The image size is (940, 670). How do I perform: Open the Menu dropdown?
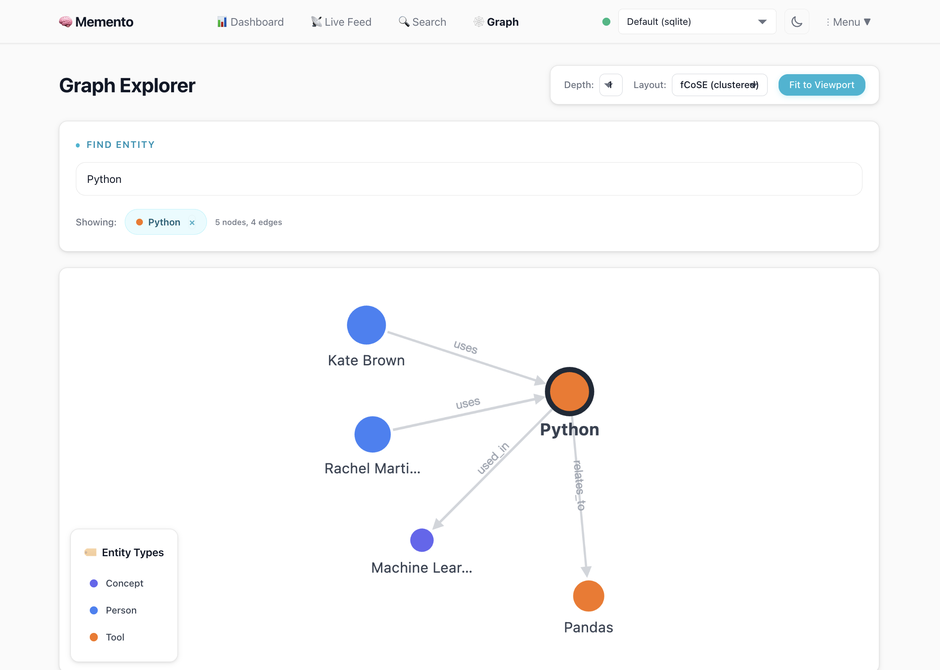tap(849, 21)
